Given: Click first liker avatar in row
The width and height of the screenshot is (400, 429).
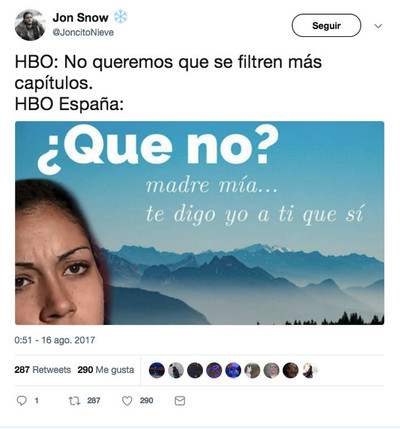Looking at the screenshot, I should click(157, 370).
